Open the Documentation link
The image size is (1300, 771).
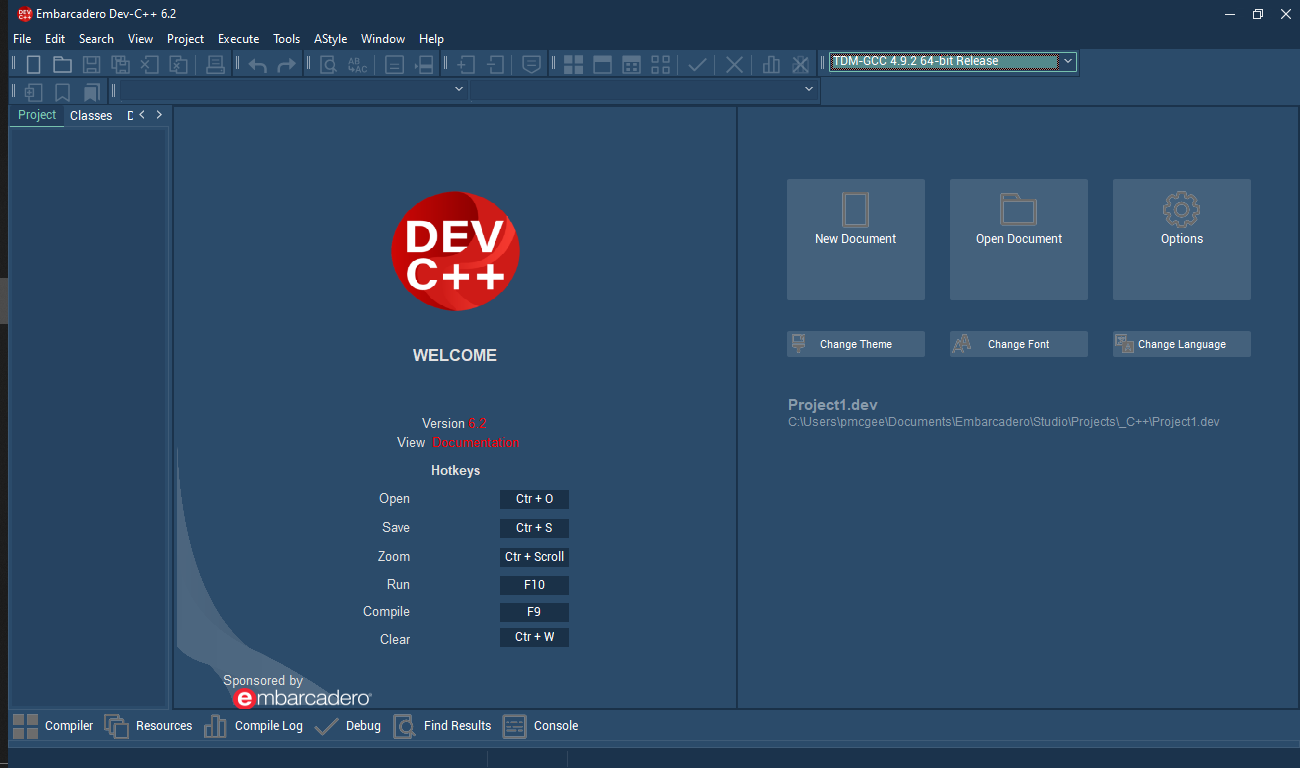476,442
